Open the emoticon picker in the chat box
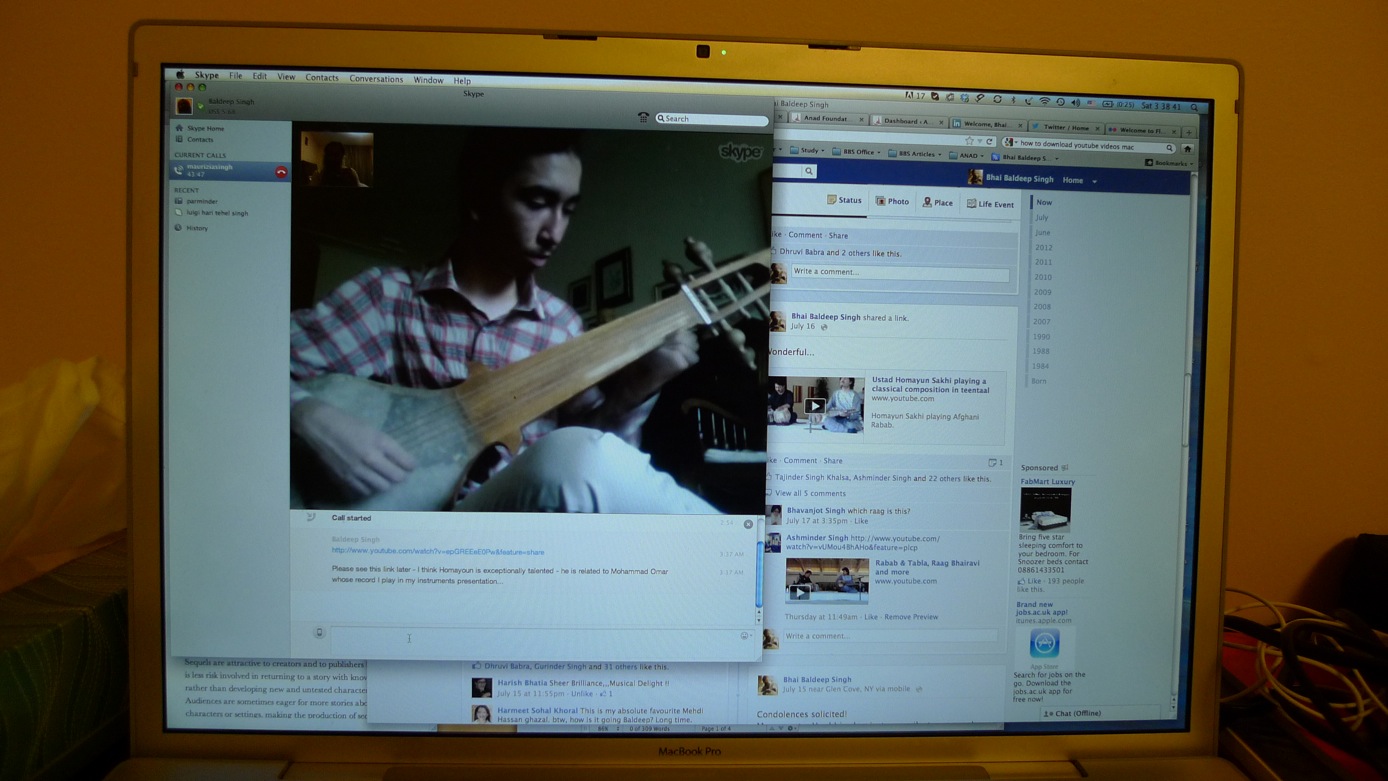The image size is (1388, 781). [745, 636]
